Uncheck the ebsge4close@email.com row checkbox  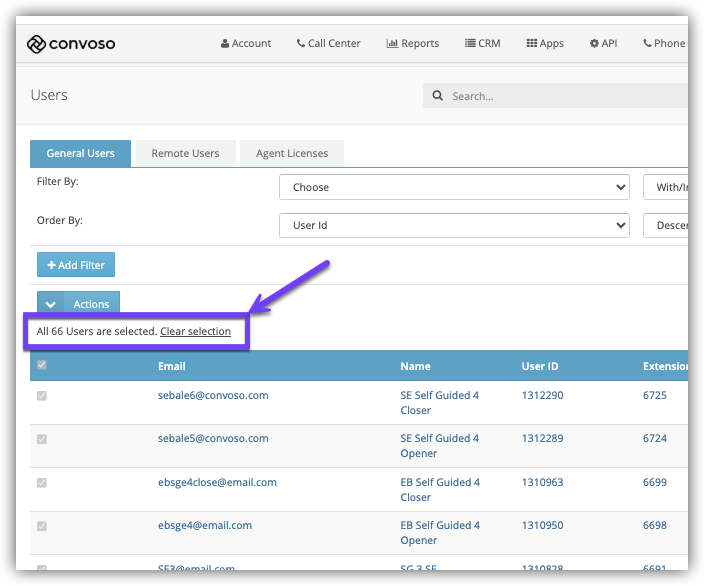42,482
